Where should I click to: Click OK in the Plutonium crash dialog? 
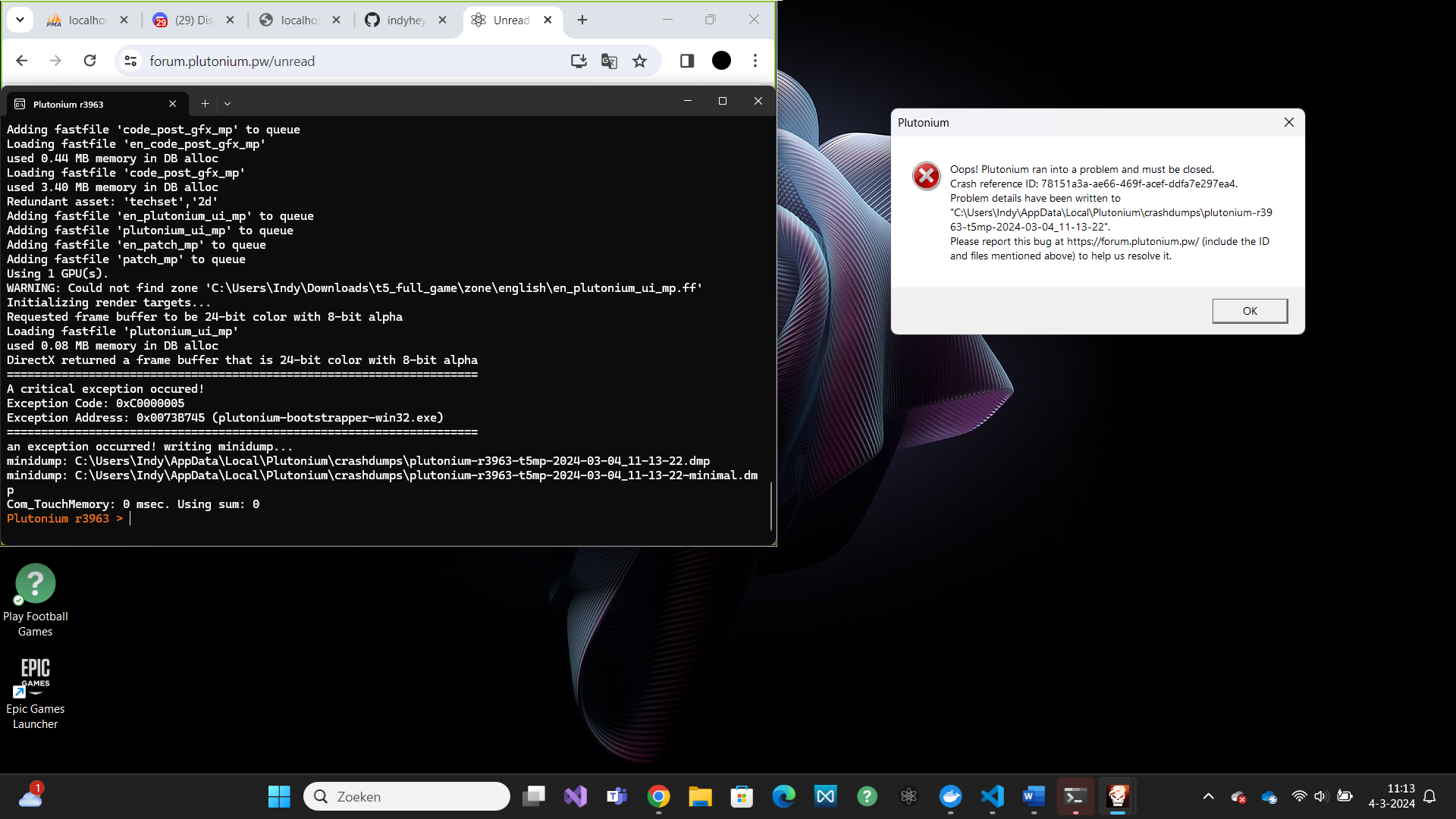pyautogui.click(x=1250, y=311)
